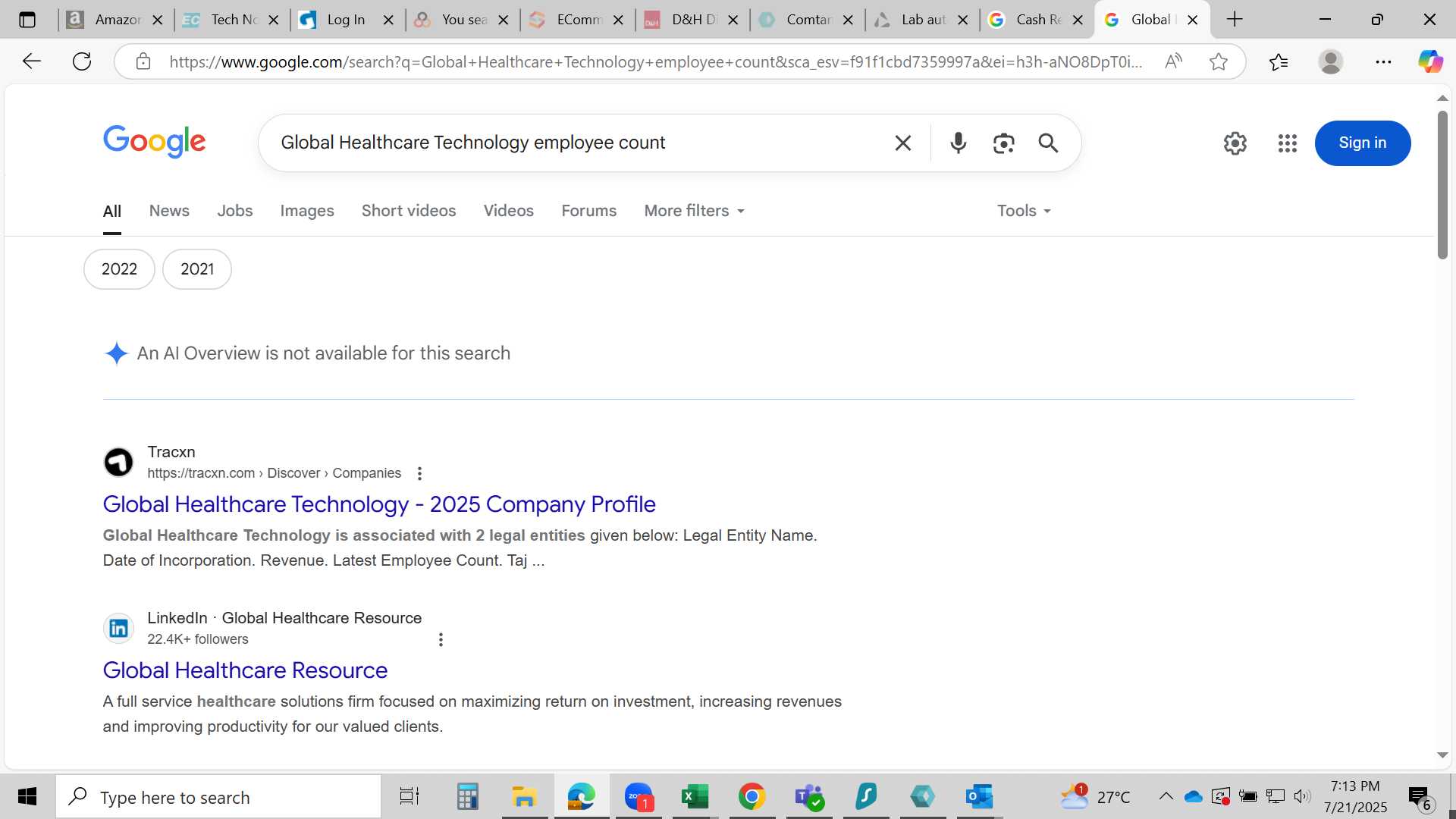Open the Windows Start menu
This screenshot has width=1456, height=819.
[27, 797]
